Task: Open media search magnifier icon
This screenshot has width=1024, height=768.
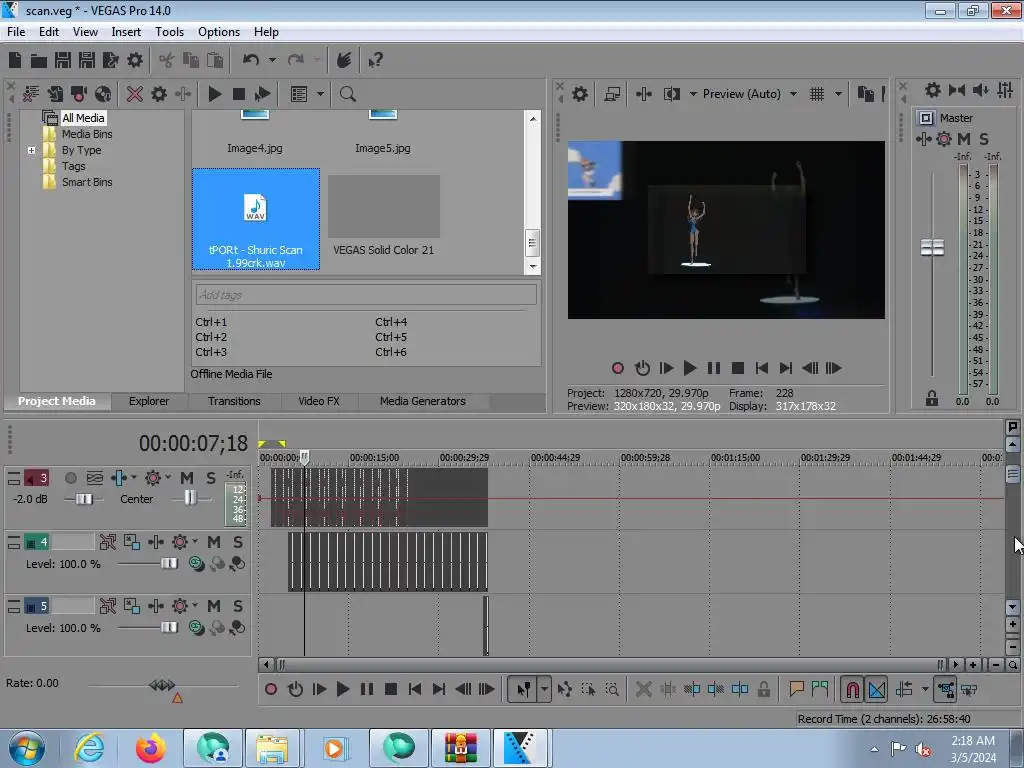Action: point(347,94)
